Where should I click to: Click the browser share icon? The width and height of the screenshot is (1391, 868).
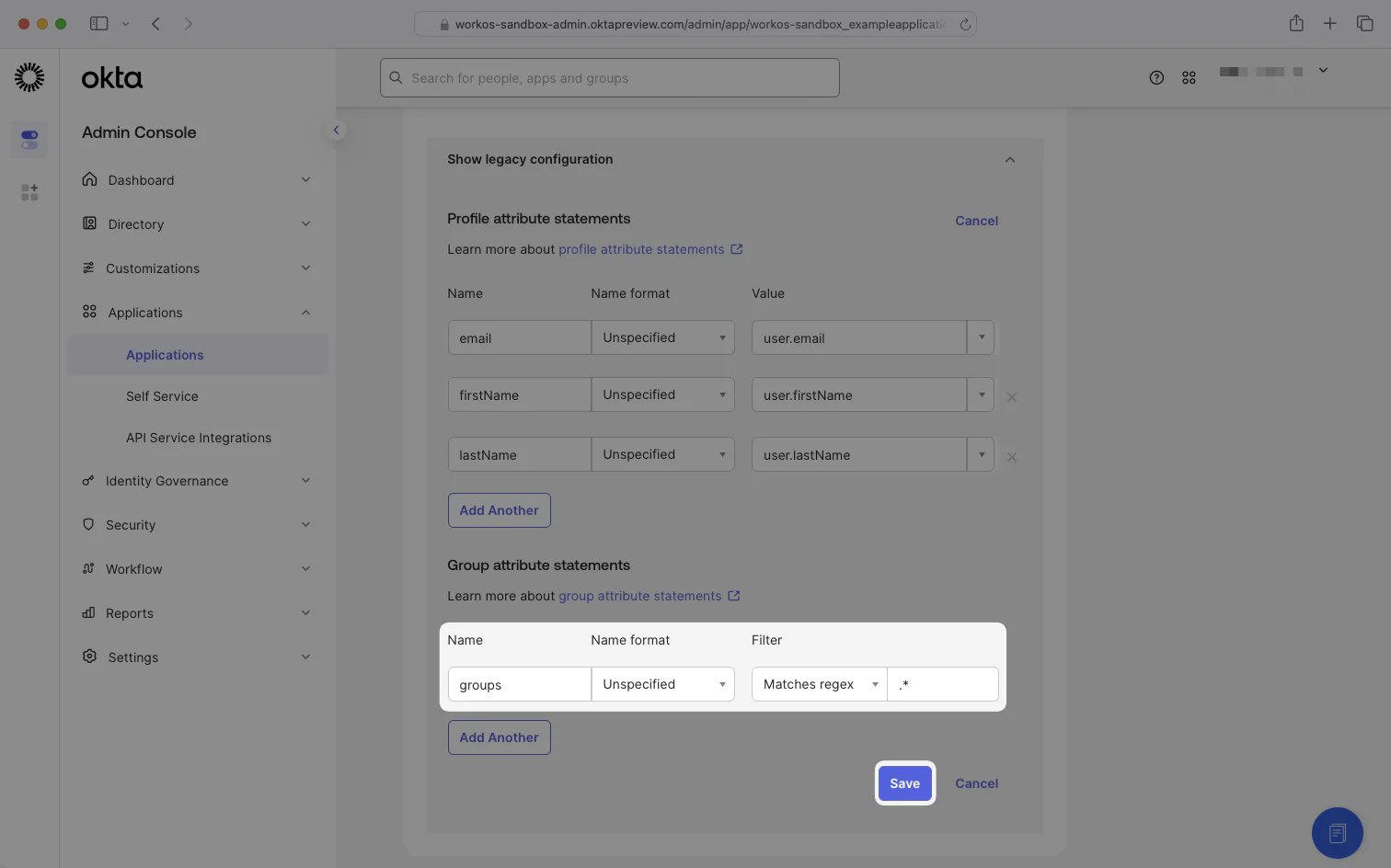tap(1296, 23)
